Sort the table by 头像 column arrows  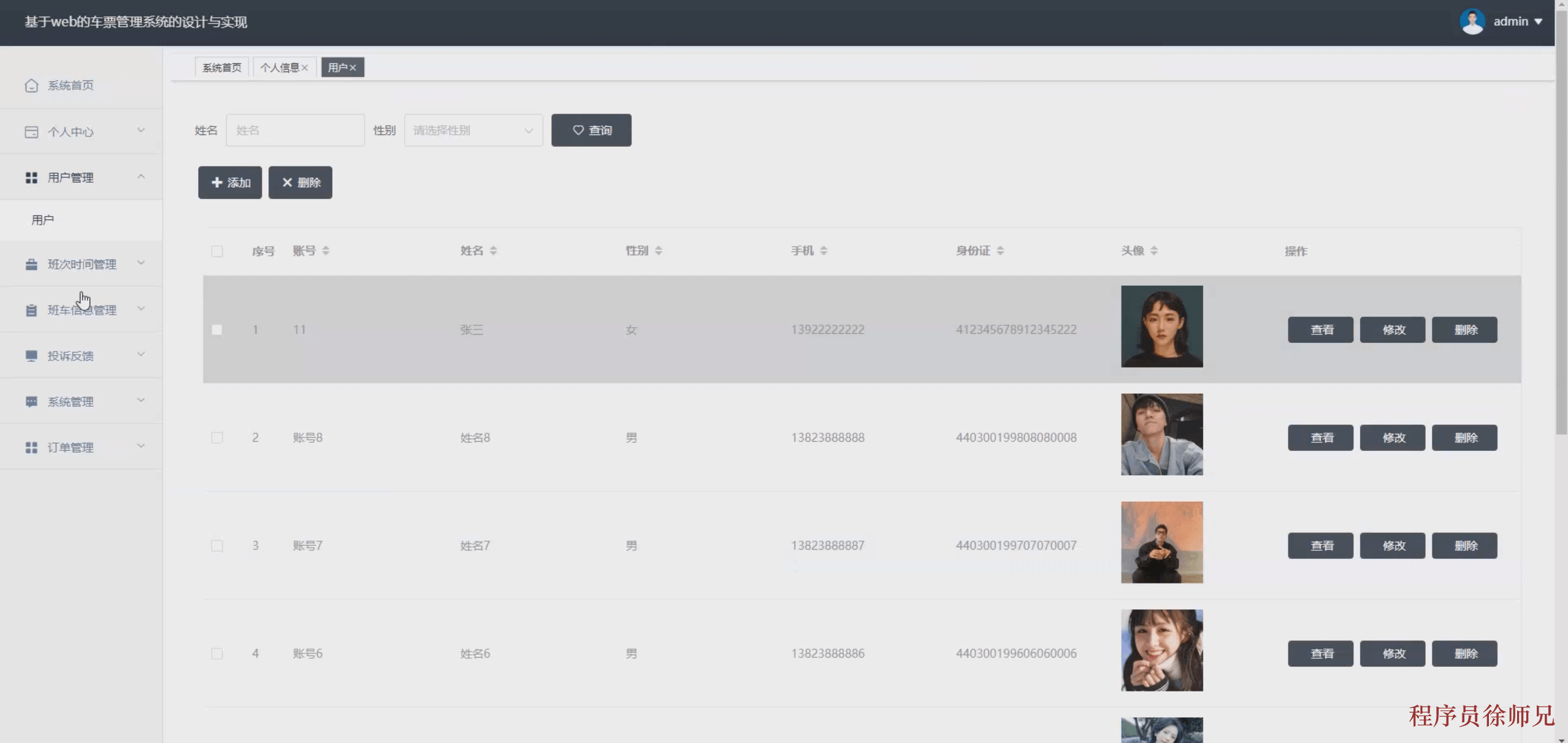1154,251
